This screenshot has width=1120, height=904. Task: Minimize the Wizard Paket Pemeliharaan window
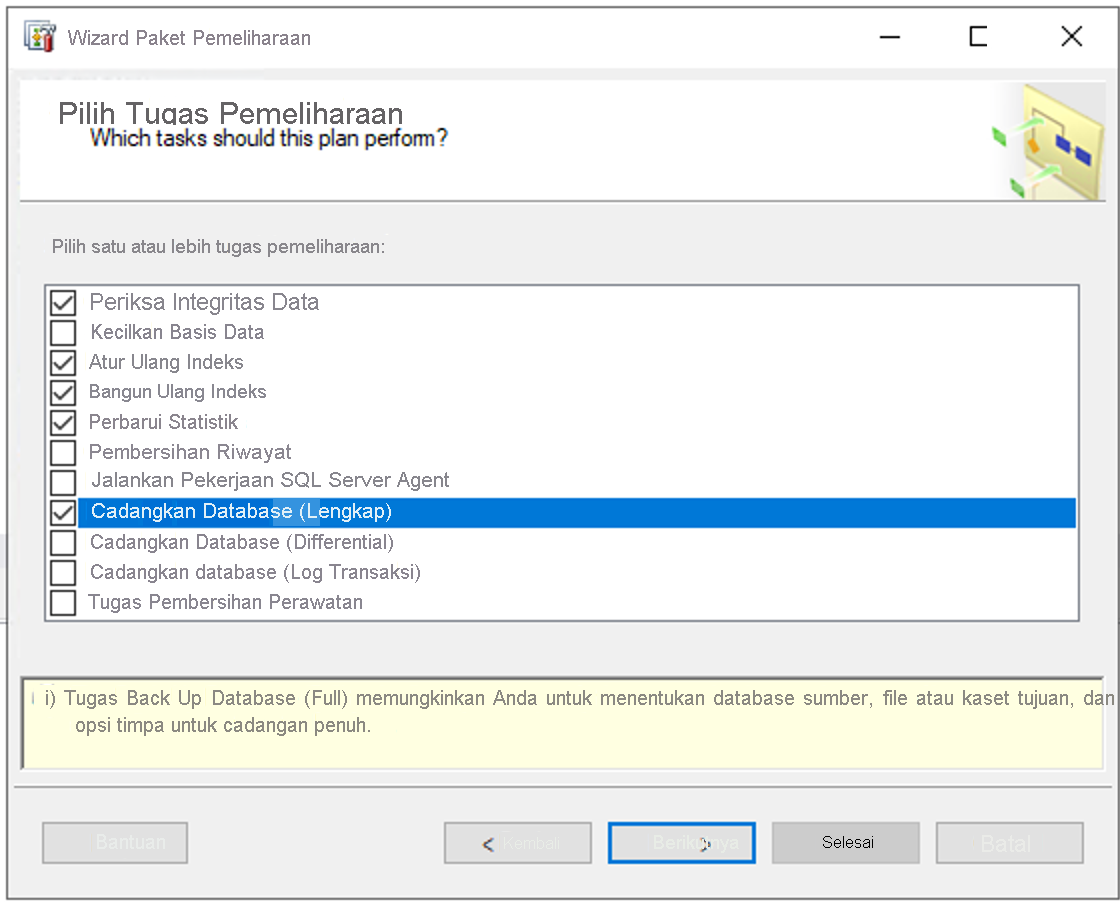889,36
